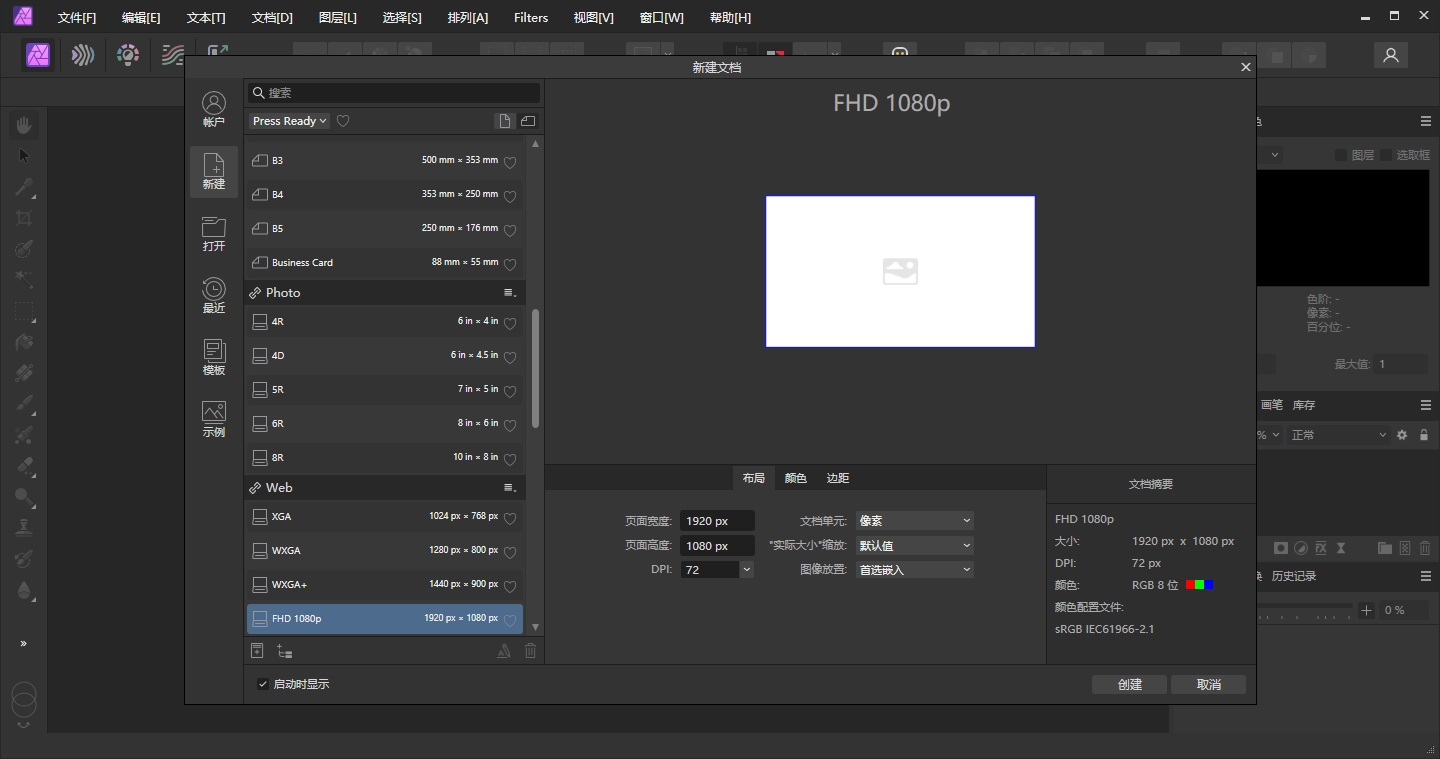Viewport: 1440px width, 759px height.
Task: Click the delete preset trash icon
Action: 531,651
